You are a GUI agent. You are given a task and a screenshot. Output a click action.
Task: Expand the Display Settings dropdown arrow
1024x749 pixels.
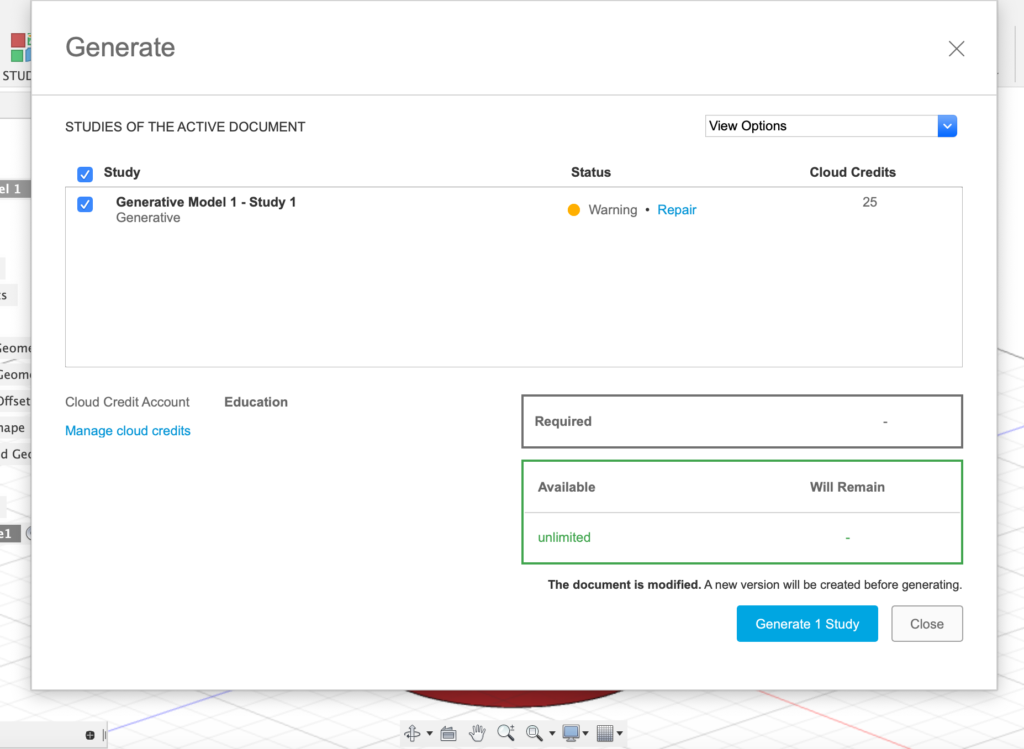(x=587, y=734)
